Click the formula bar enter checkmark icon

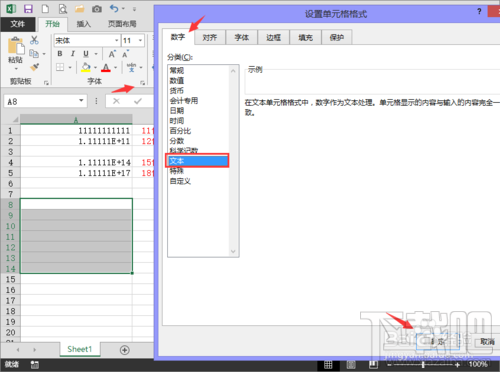pyautogui.click(x=138, y=101)
